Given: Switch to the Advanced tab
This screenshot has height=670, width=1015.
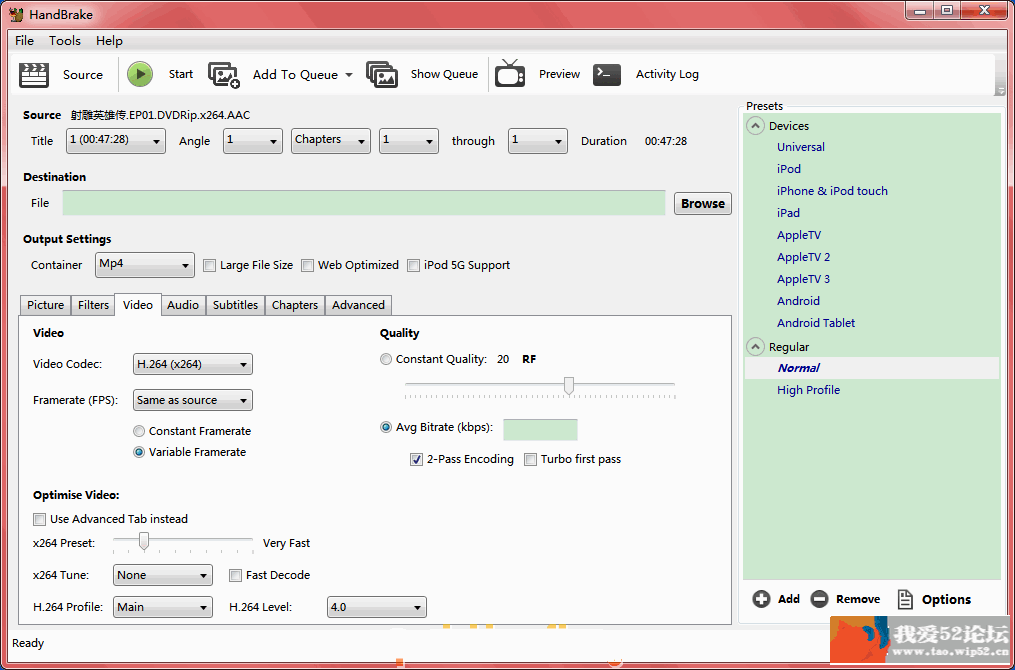Looking at the screenshot, I should tap(358, 305).
